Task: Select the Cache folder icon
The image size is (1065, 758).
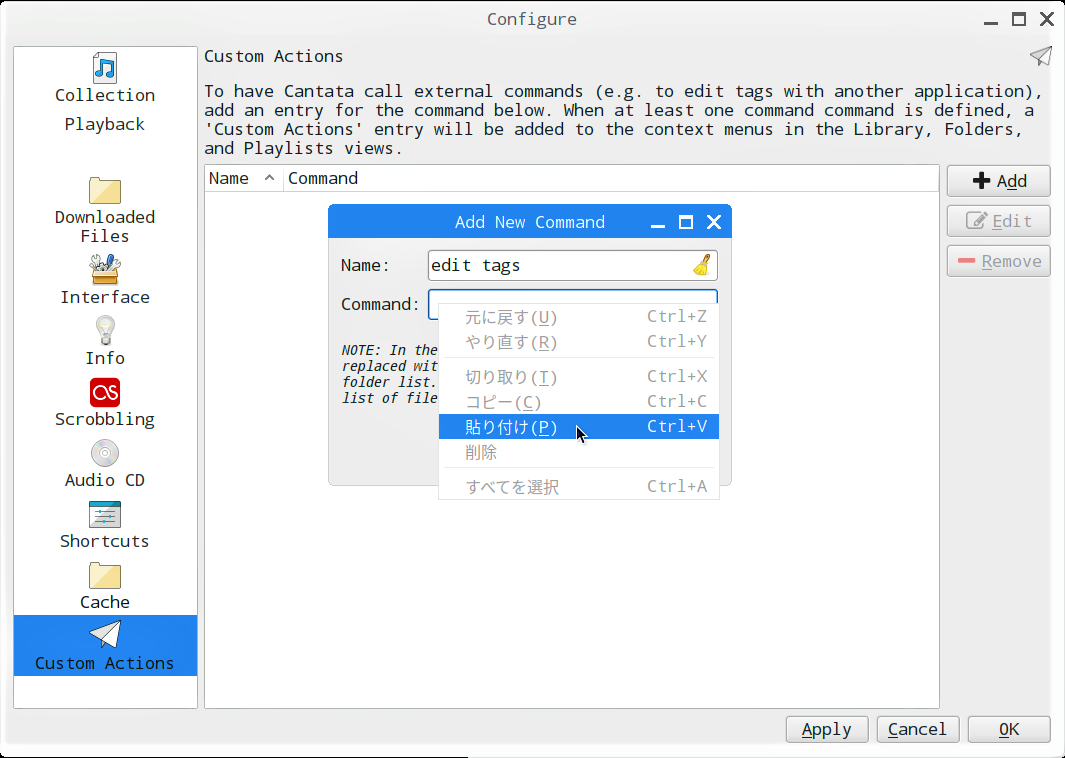Action: (x=105, y=575)
